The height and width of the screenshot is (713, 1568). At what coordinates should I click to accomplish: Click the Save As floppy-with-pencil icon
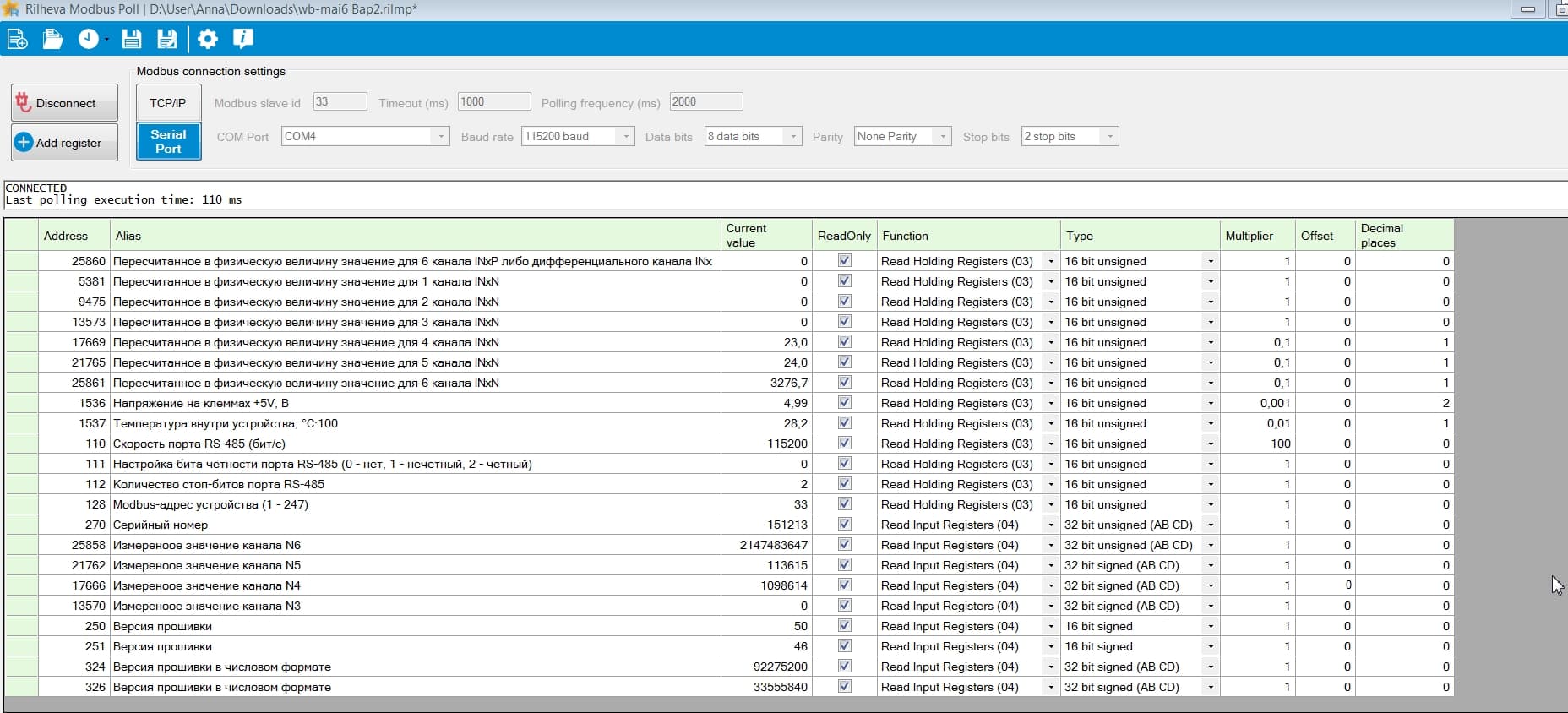tap(167, 39)
